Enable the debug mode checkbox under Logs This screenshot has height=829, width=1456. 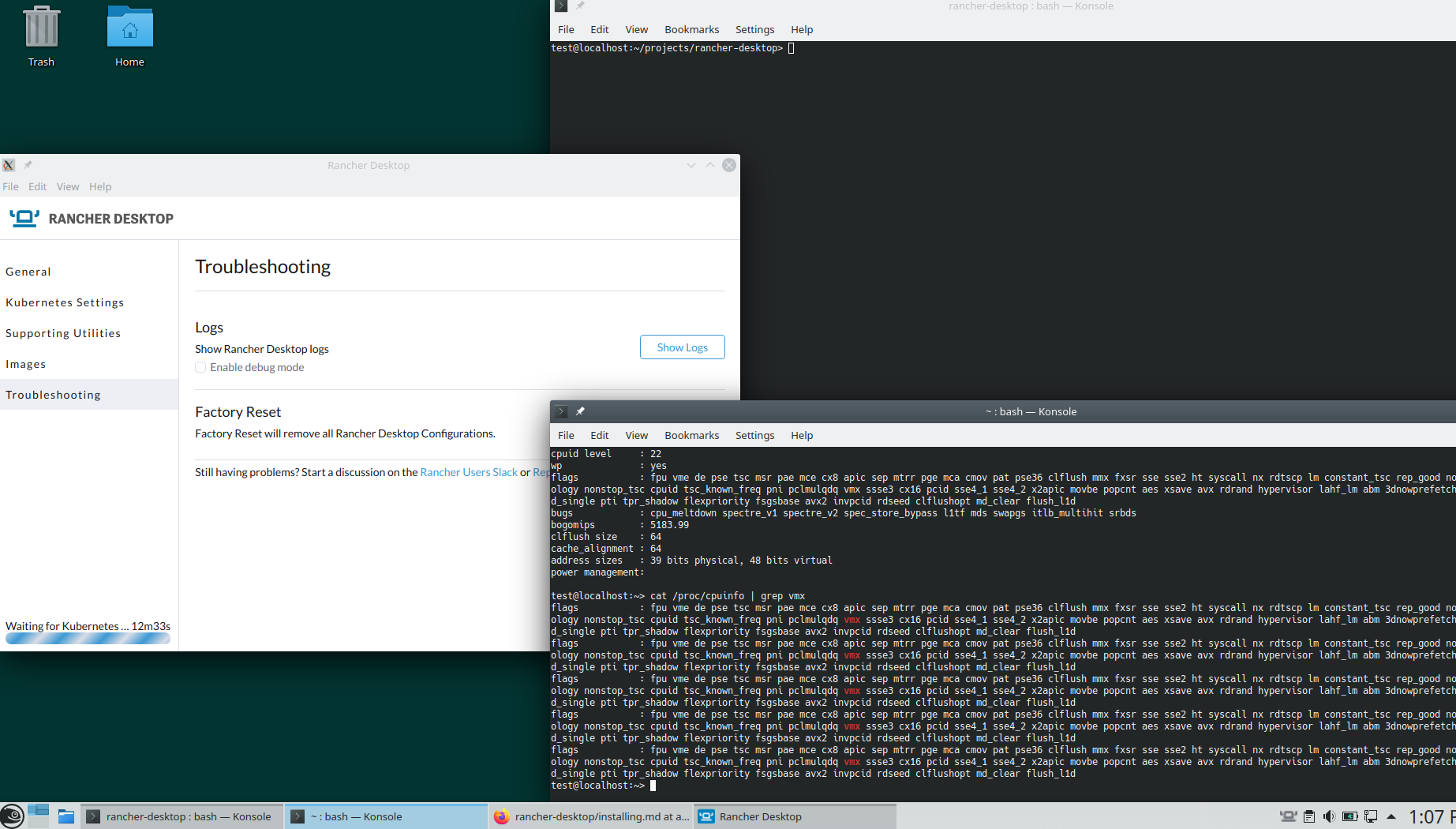(x=200, y=367)
